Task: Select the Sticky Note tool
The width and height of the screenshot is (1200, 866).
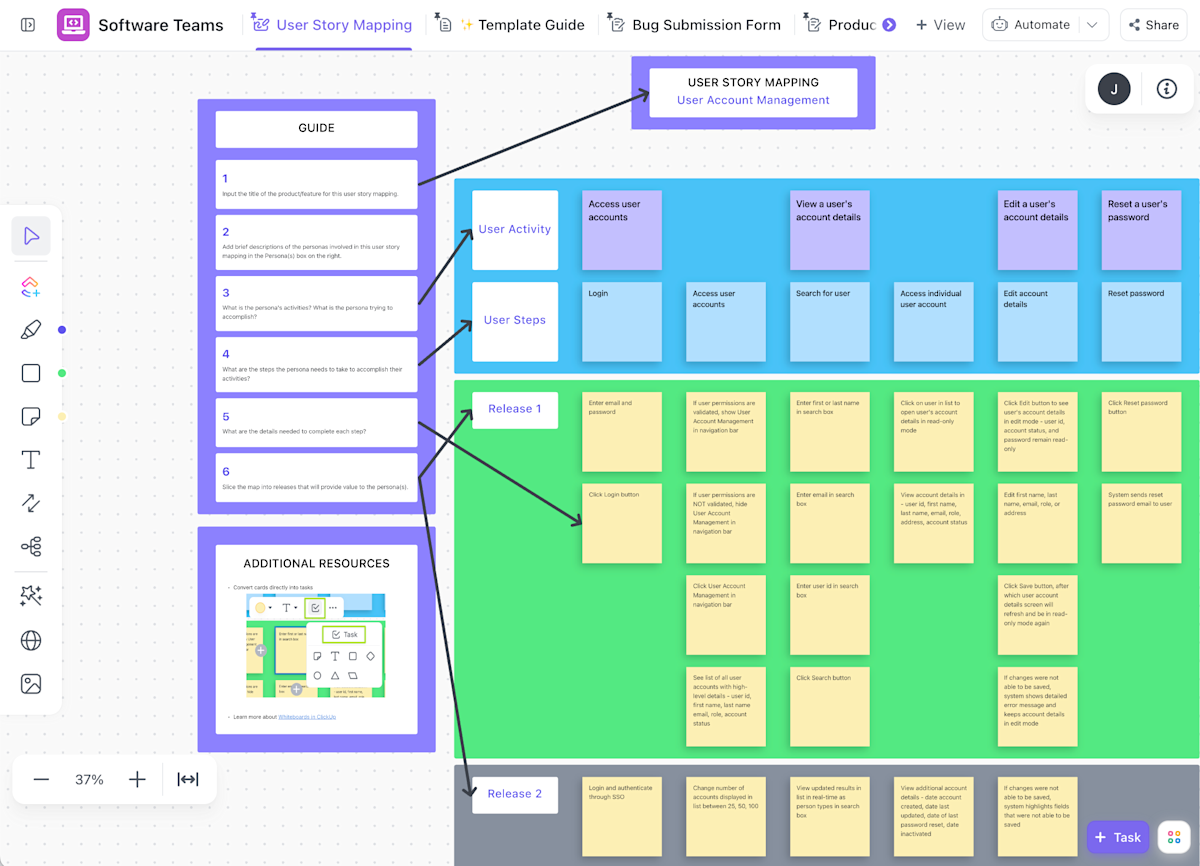Action: [31, 416]
